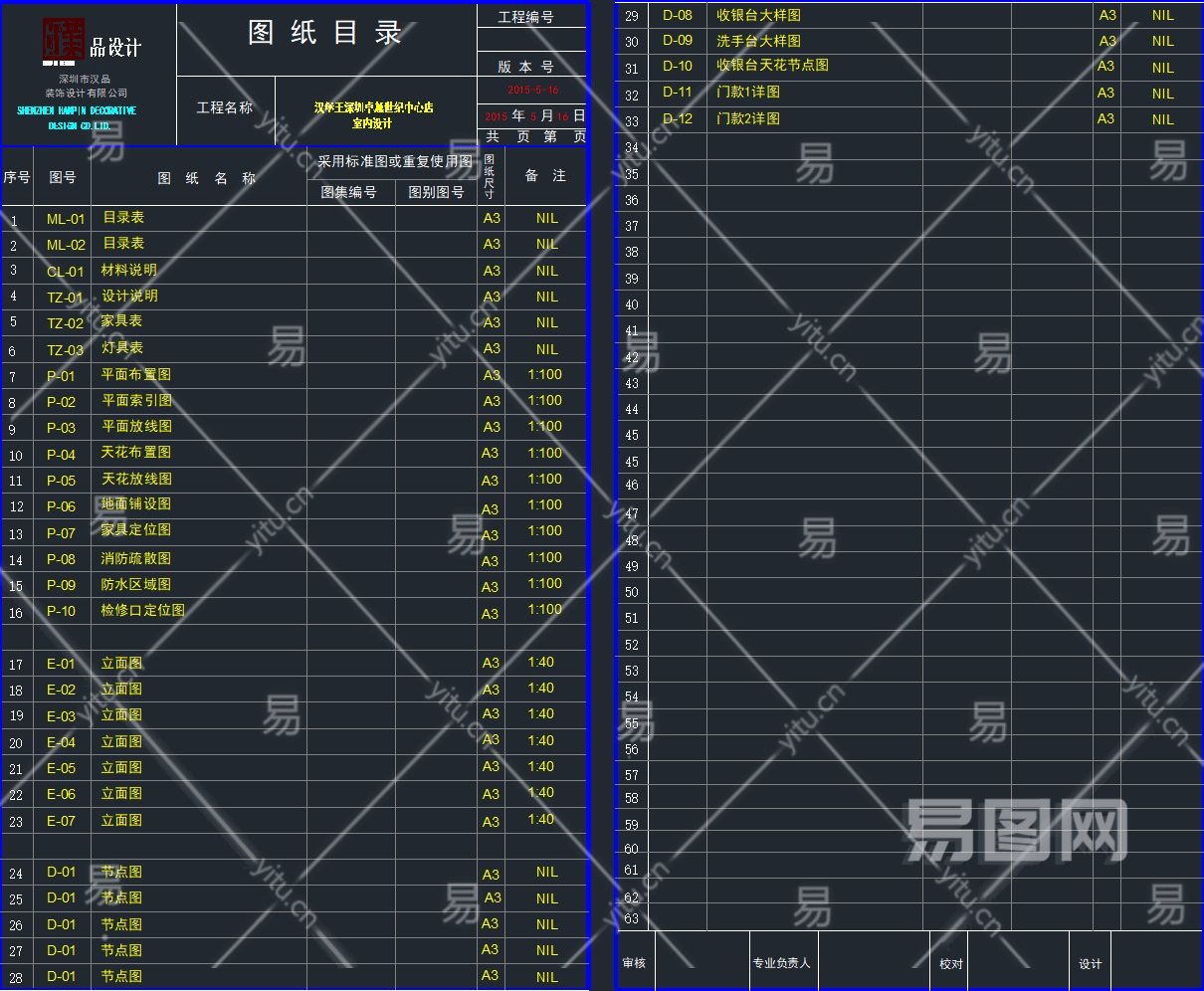
Task: Click the 图纸名称 column header
Action: click(207, 178)
